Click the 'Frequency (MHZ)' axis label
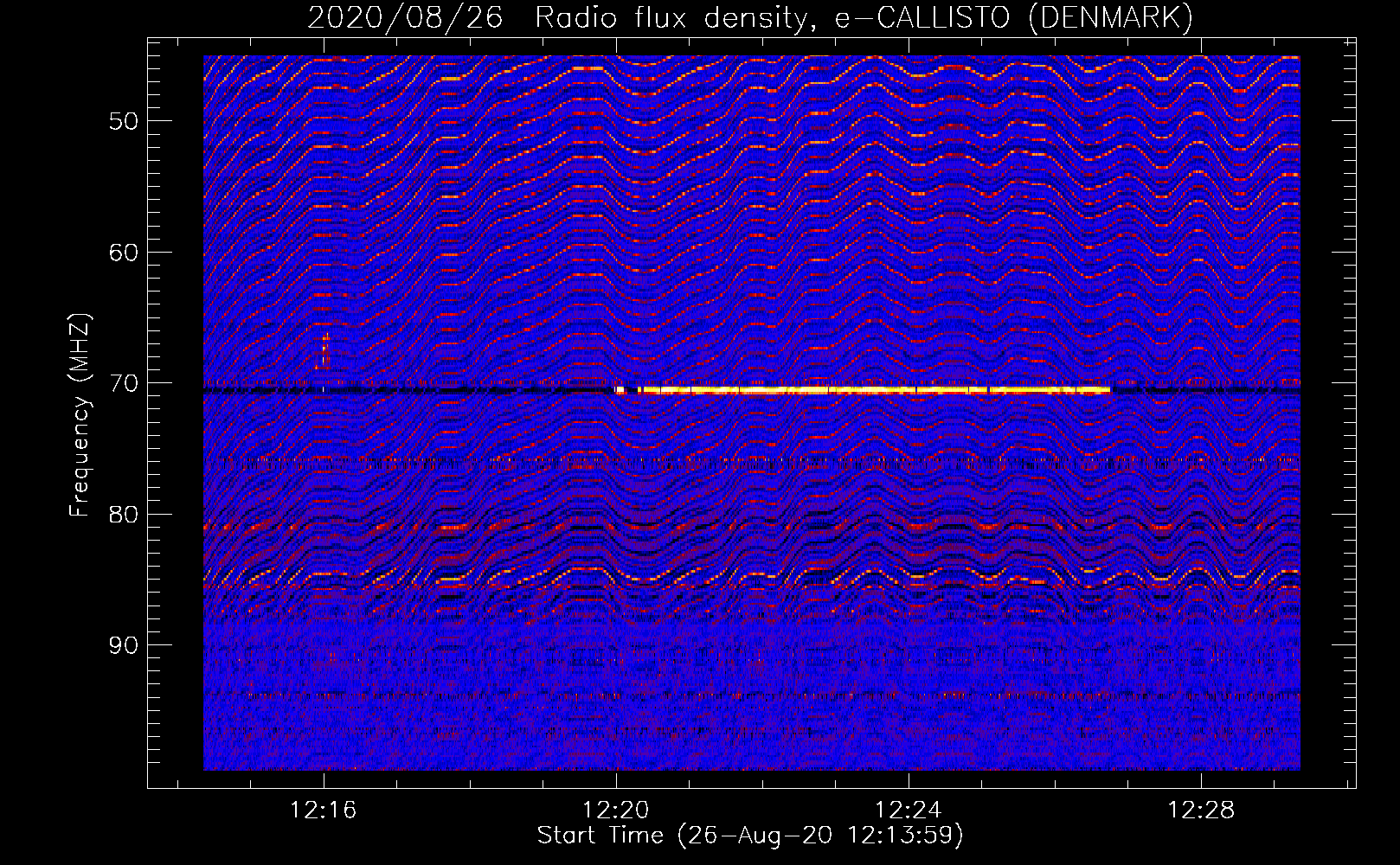 79,415
